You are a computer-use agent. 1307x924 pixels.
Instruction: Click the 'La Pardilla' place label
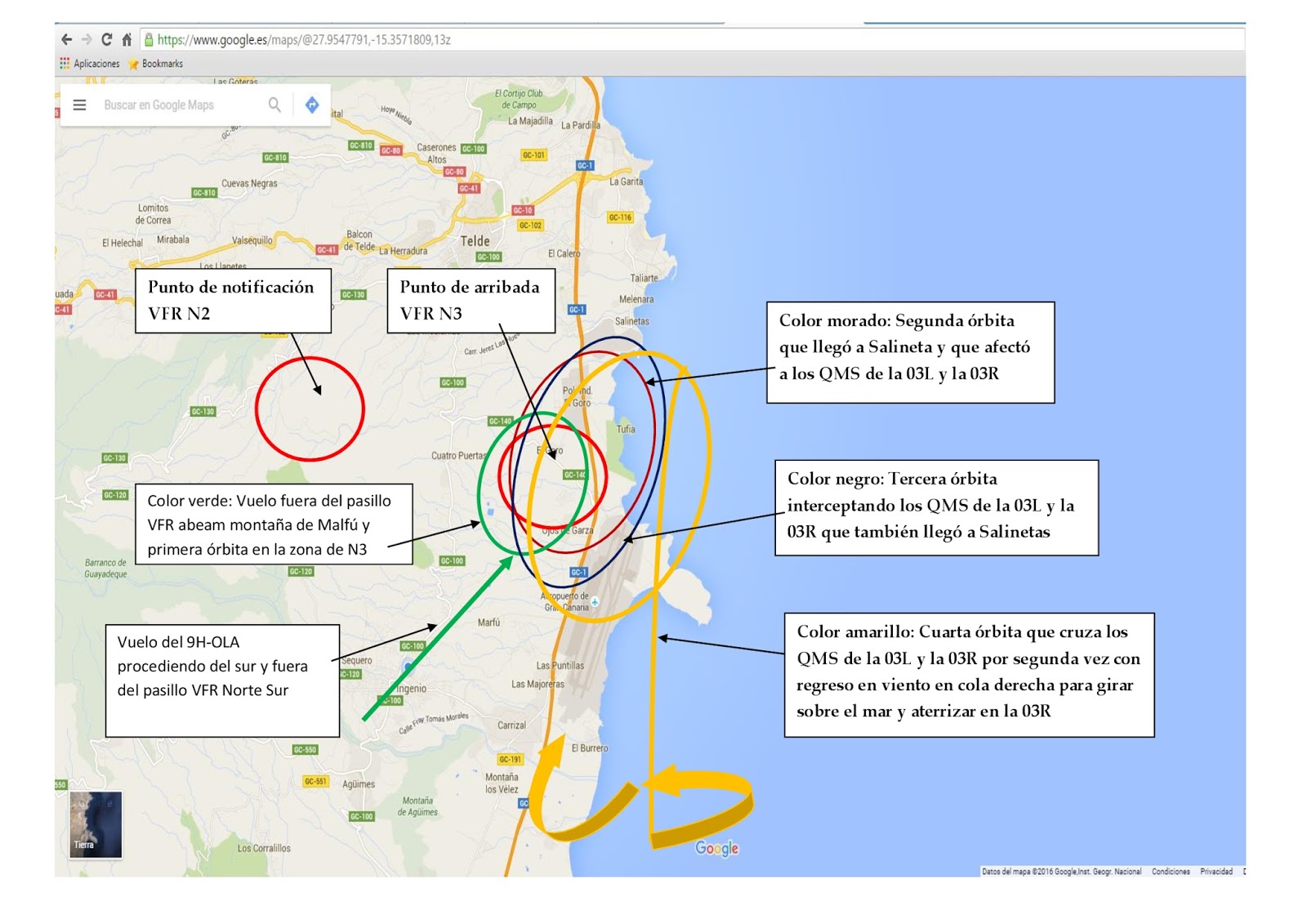pos(581,125)
